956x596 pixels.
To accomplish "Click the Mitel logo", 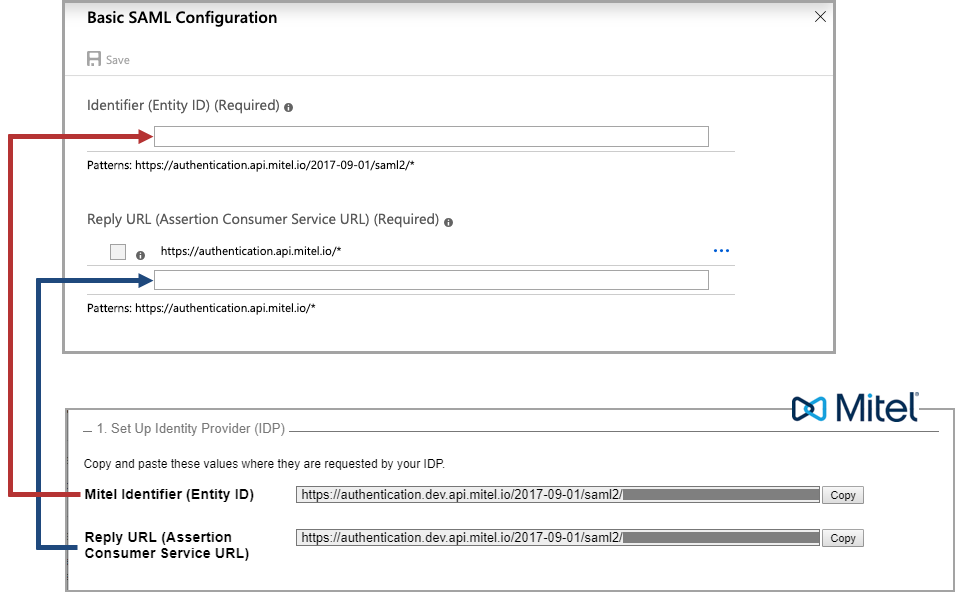I will [855, 407].
